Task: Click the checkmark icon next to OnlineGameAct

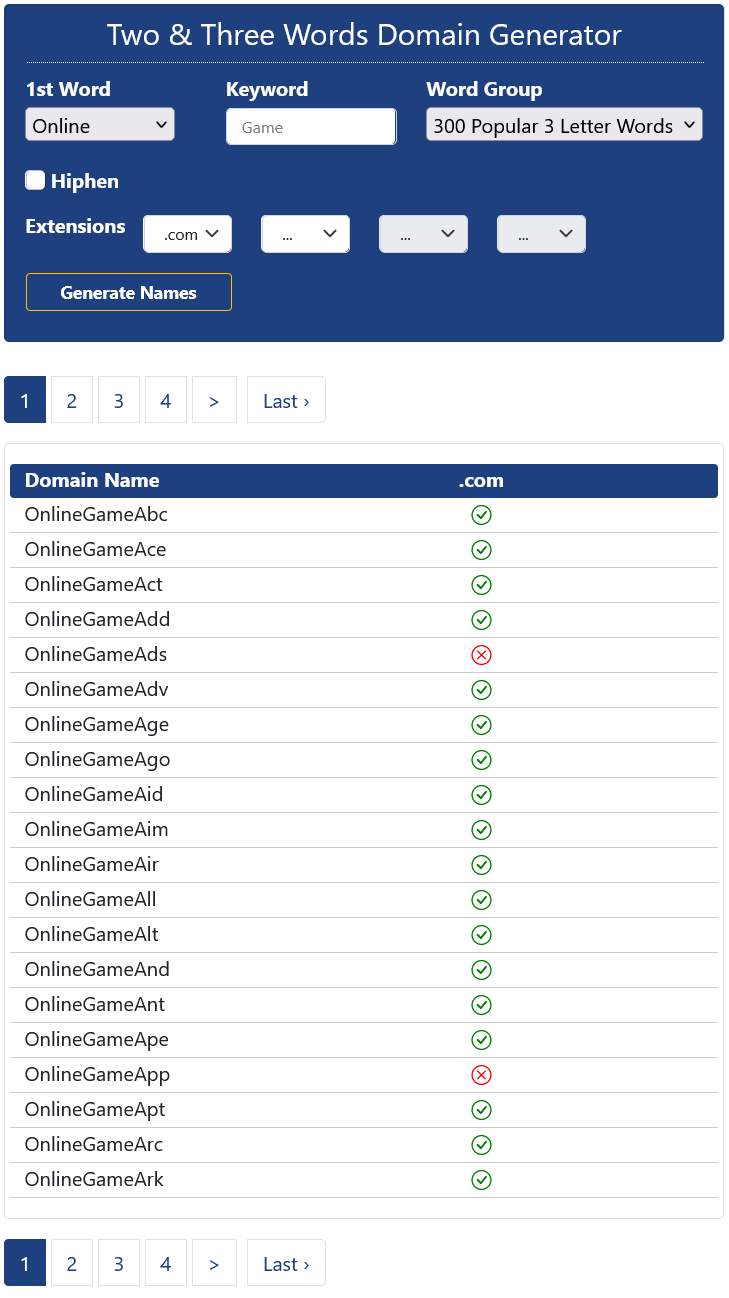Action: coord(481,585)
